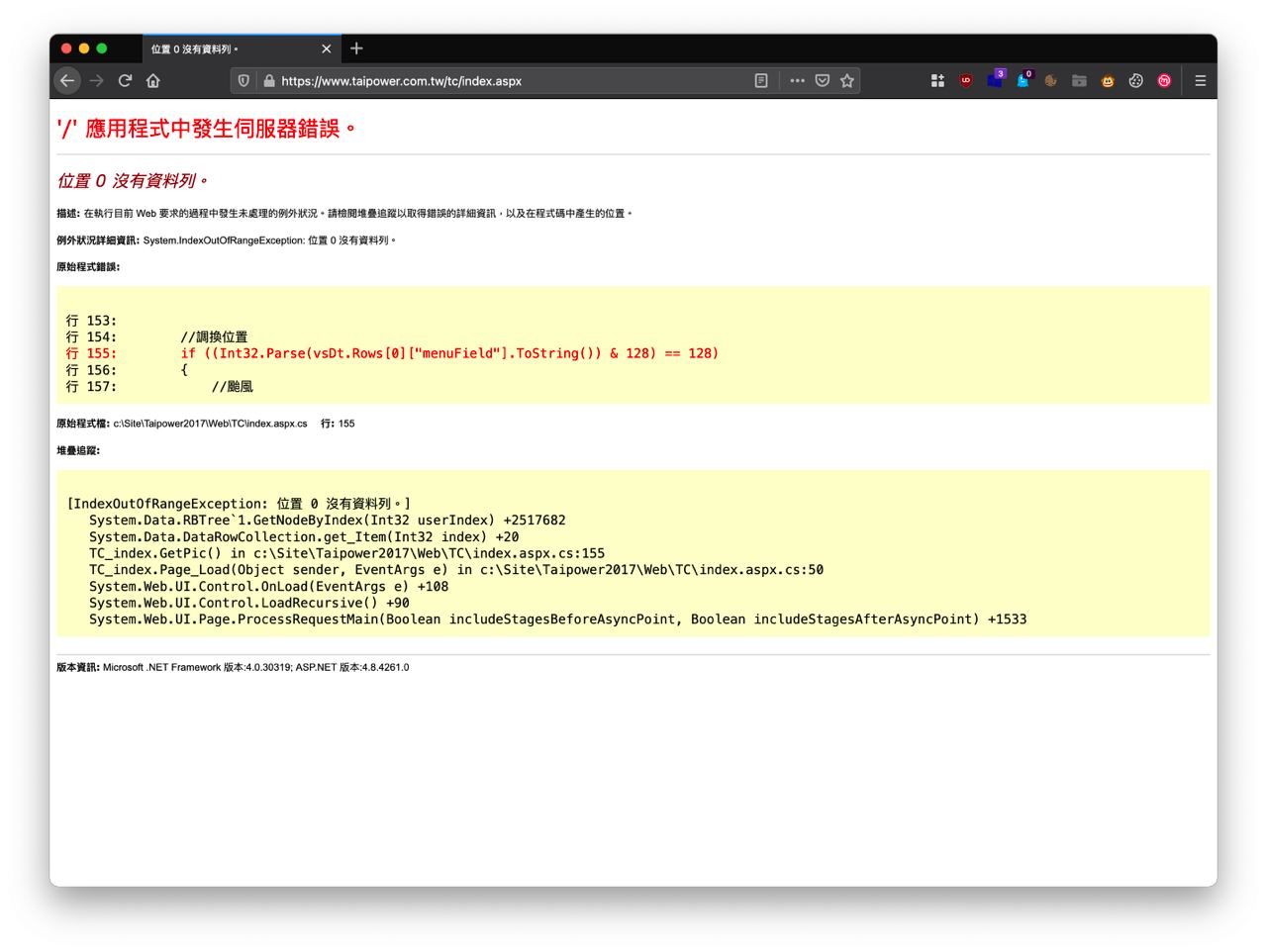Bookmark this page with the star
This screenshot has height=952, width=1267.
click(847, 81)
